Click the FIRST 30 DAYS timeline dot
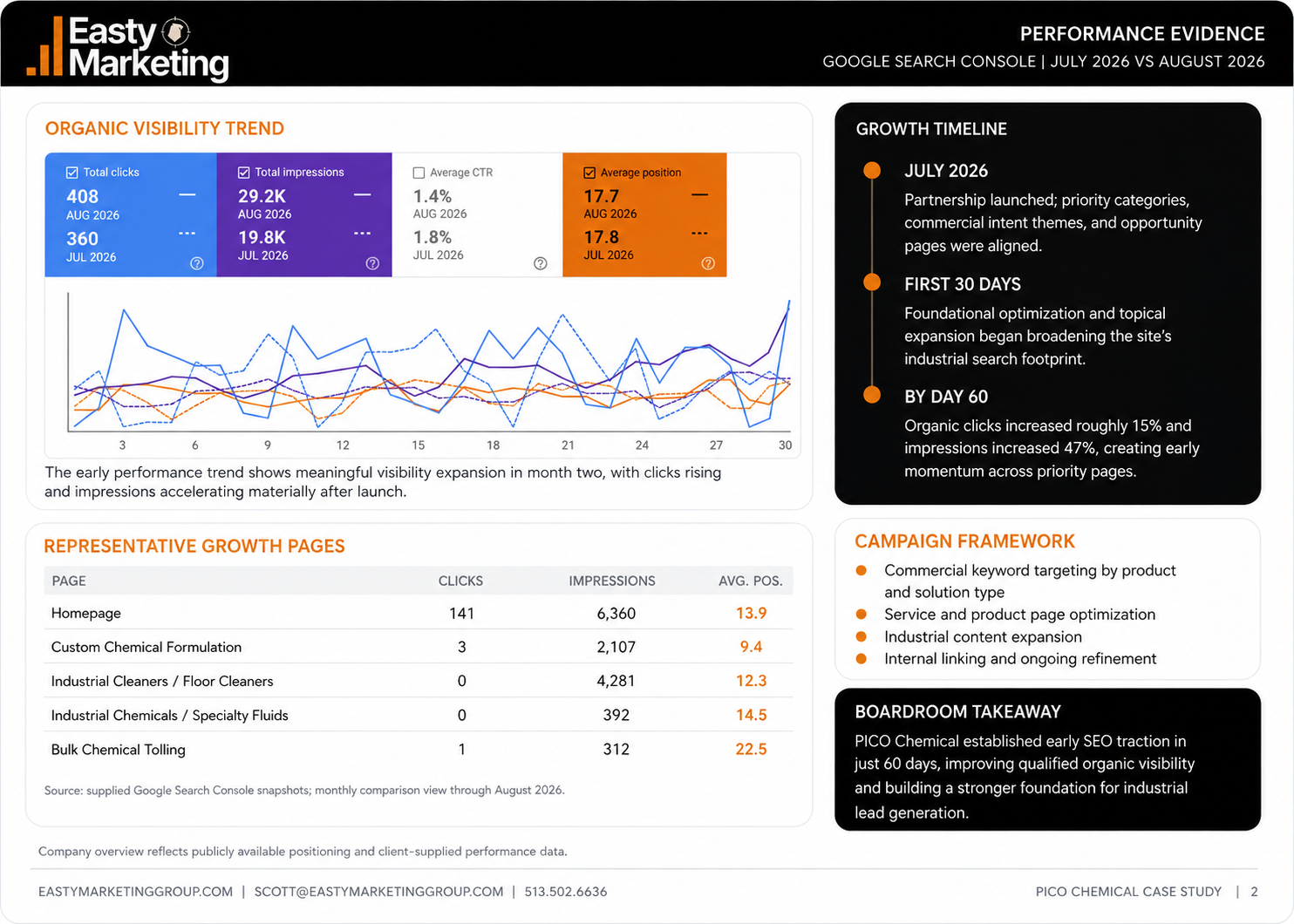1294x924 pixels. [872, 282]
